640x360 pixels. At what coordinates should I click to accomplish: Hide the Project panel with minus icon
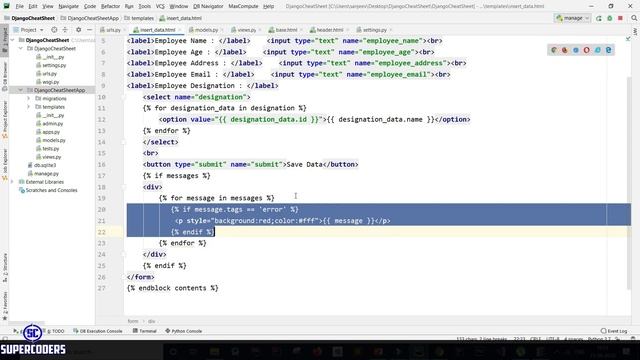[89, 30]
